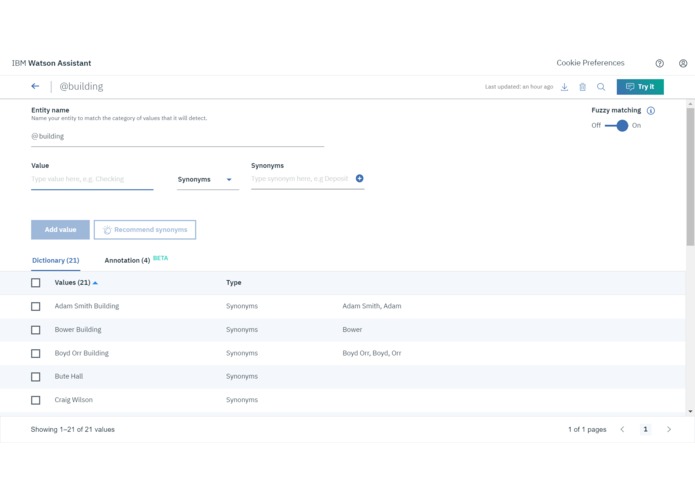Select all values header checkbox
This screenshot has width=695, height=494.
(35, 283)
